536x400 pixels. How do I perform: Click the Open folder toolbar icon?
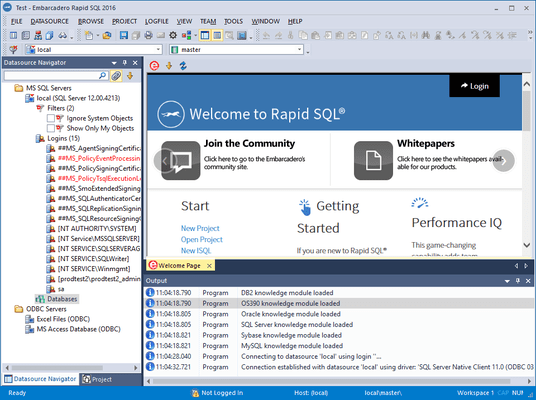(107, 35)
